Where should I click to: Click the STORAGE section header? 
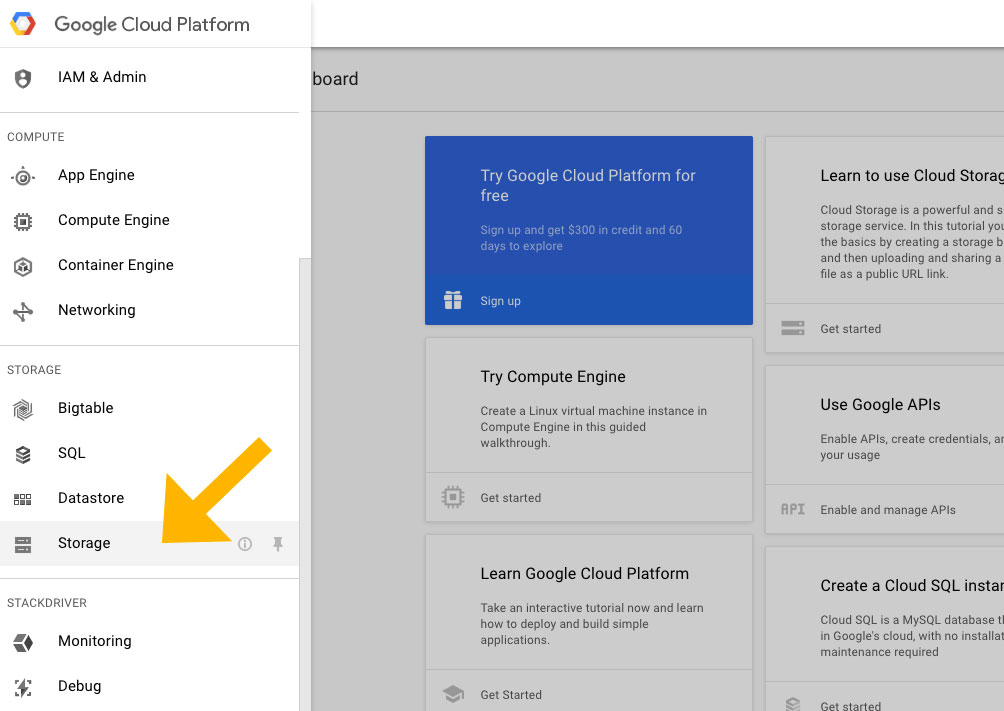pyautogui.click(x=34, y=370)
